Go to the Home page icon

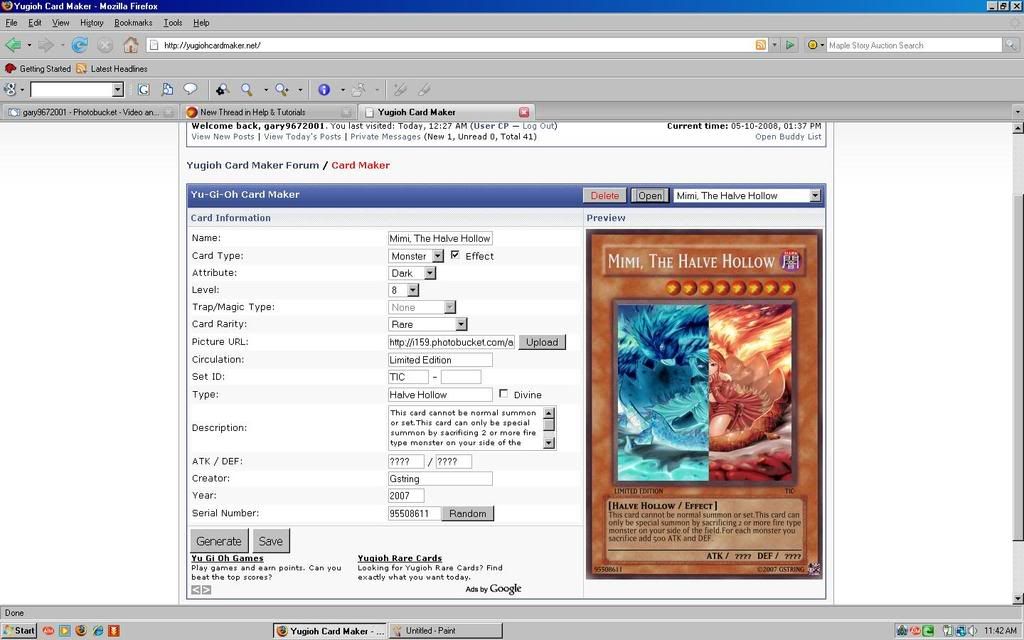tap(131, 45)
